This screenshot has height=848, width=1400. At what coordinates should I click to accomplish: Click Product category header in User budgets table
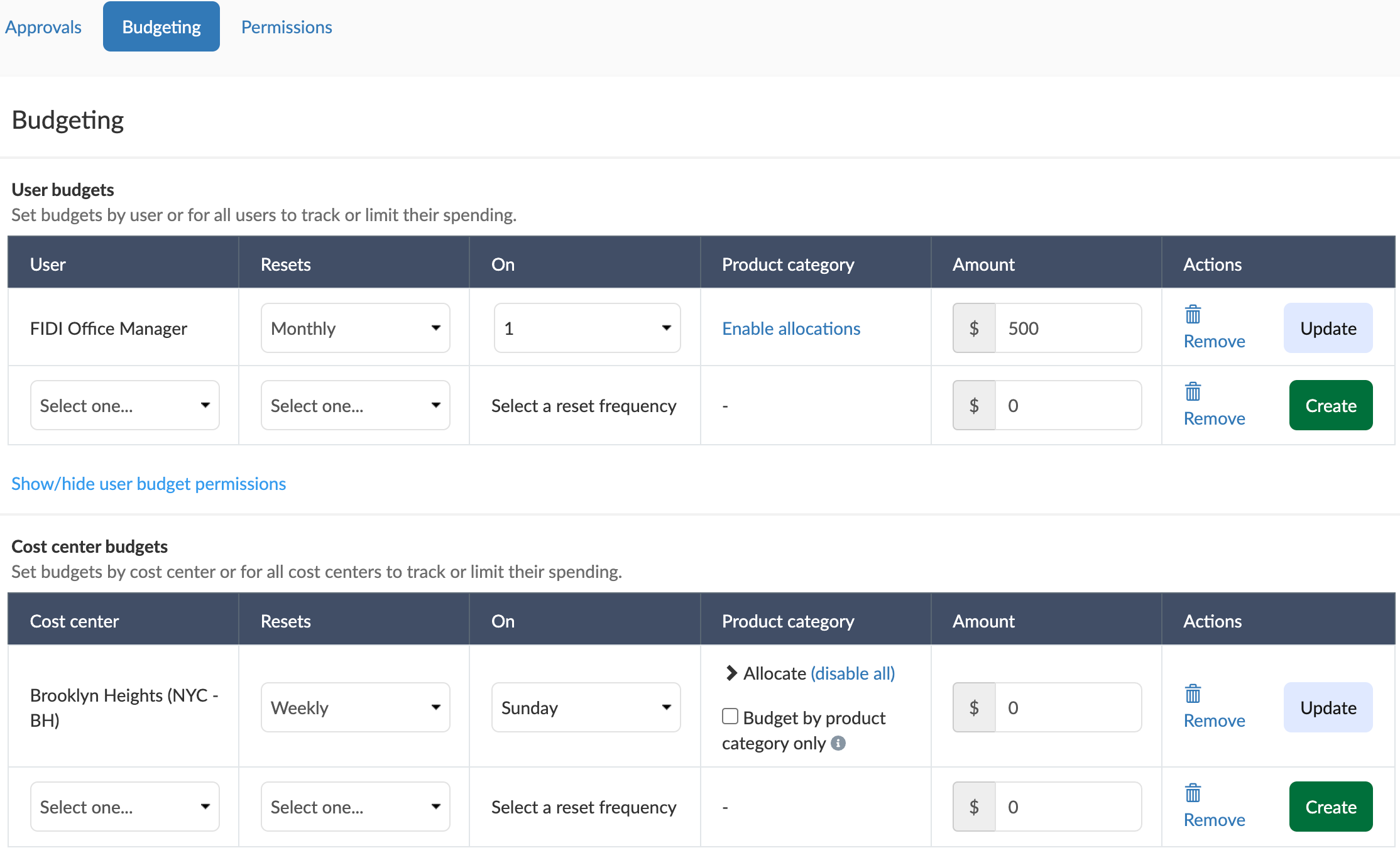click(788, 264)
